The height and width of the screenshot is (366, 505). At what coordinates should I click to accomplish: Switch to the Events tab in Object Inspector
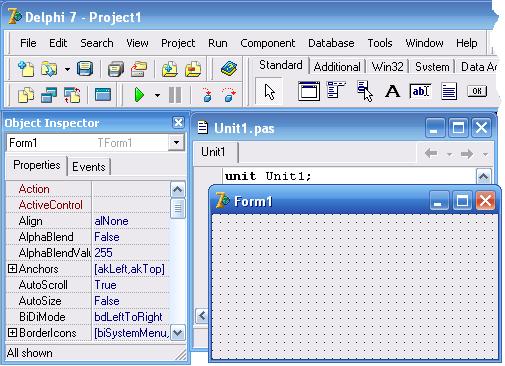click(89, 166)
